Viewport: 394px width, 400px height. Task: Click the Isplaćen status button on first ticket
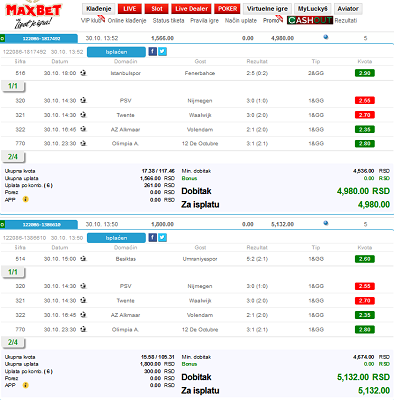(x=116, y=52)
